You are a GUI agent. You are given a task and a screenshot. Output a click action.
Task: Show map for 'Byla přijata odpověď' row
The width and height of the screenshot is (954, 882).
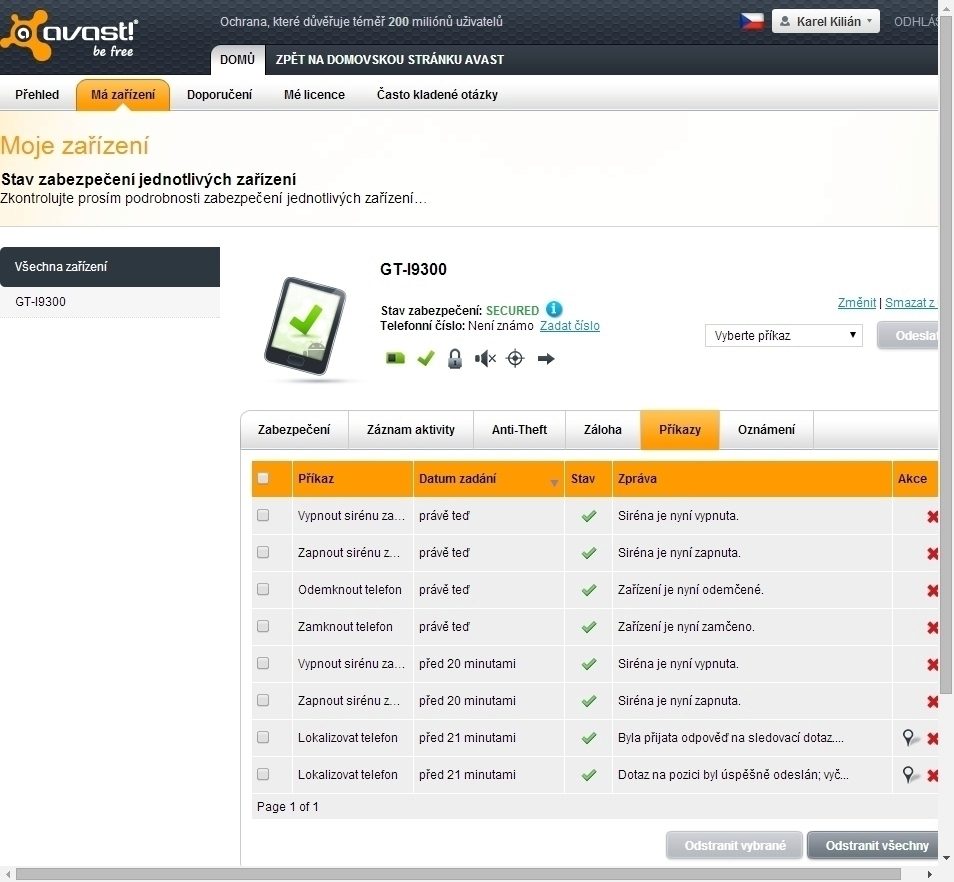(909, 738)
